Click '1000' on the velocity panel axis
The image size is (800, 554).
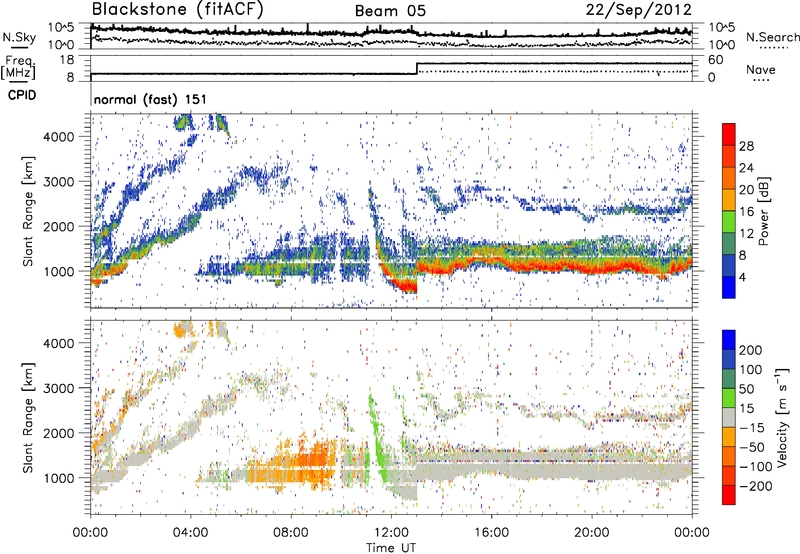click(59, 478)
